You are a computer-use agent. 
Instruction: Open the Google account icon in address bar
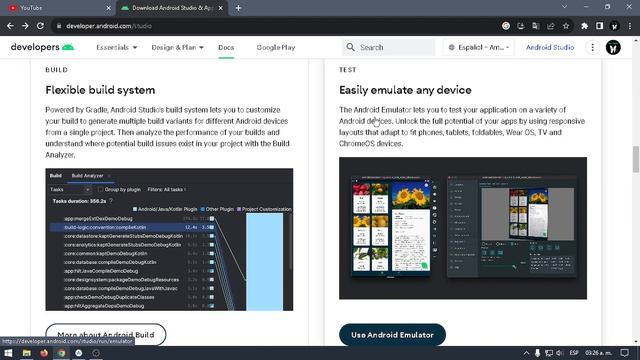coord(506,26)
